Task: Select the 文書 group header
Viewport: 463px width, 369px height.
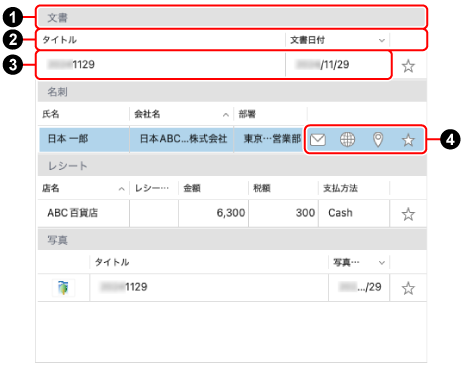Action: 232,17
